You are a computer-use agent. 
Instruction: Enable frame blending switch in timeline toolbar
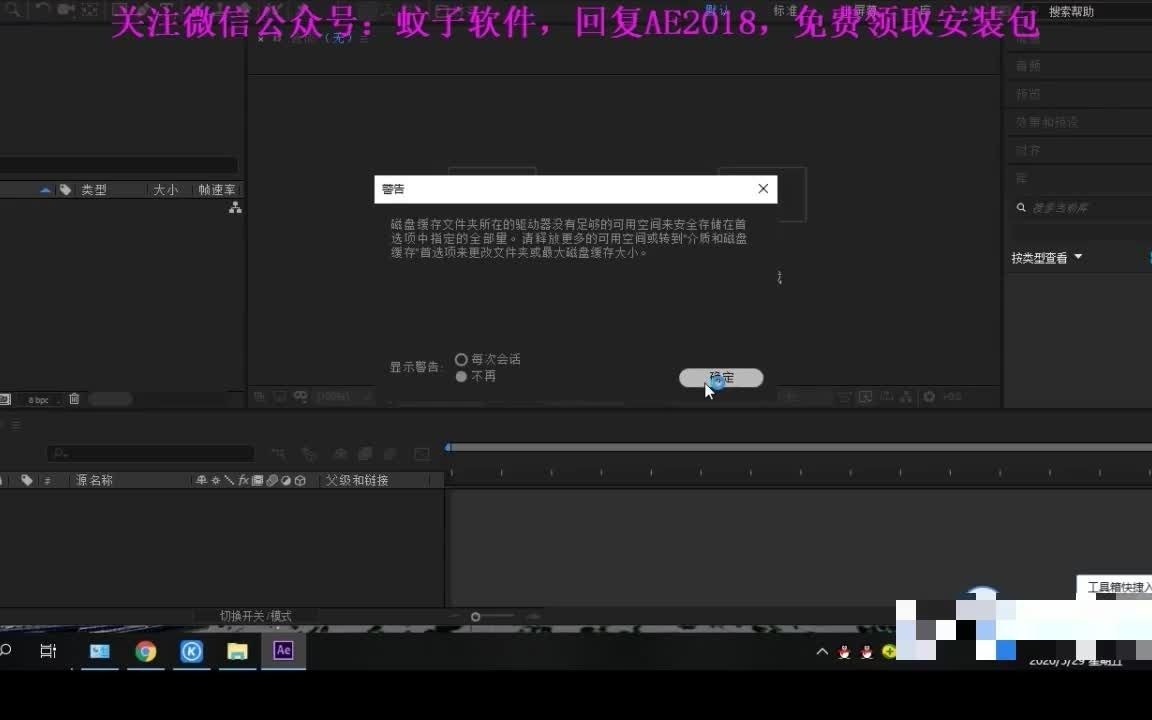point(364,453)
